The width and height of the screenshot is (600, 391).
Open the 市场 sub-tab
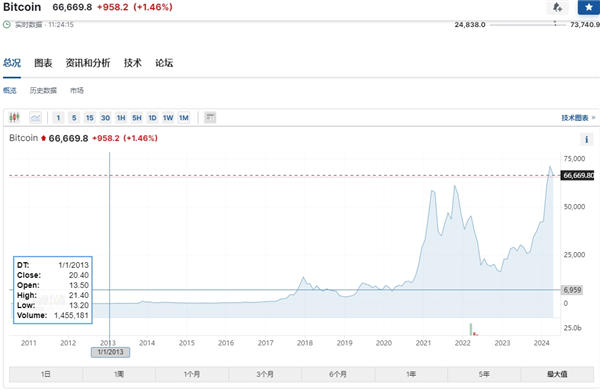(77, 90)
